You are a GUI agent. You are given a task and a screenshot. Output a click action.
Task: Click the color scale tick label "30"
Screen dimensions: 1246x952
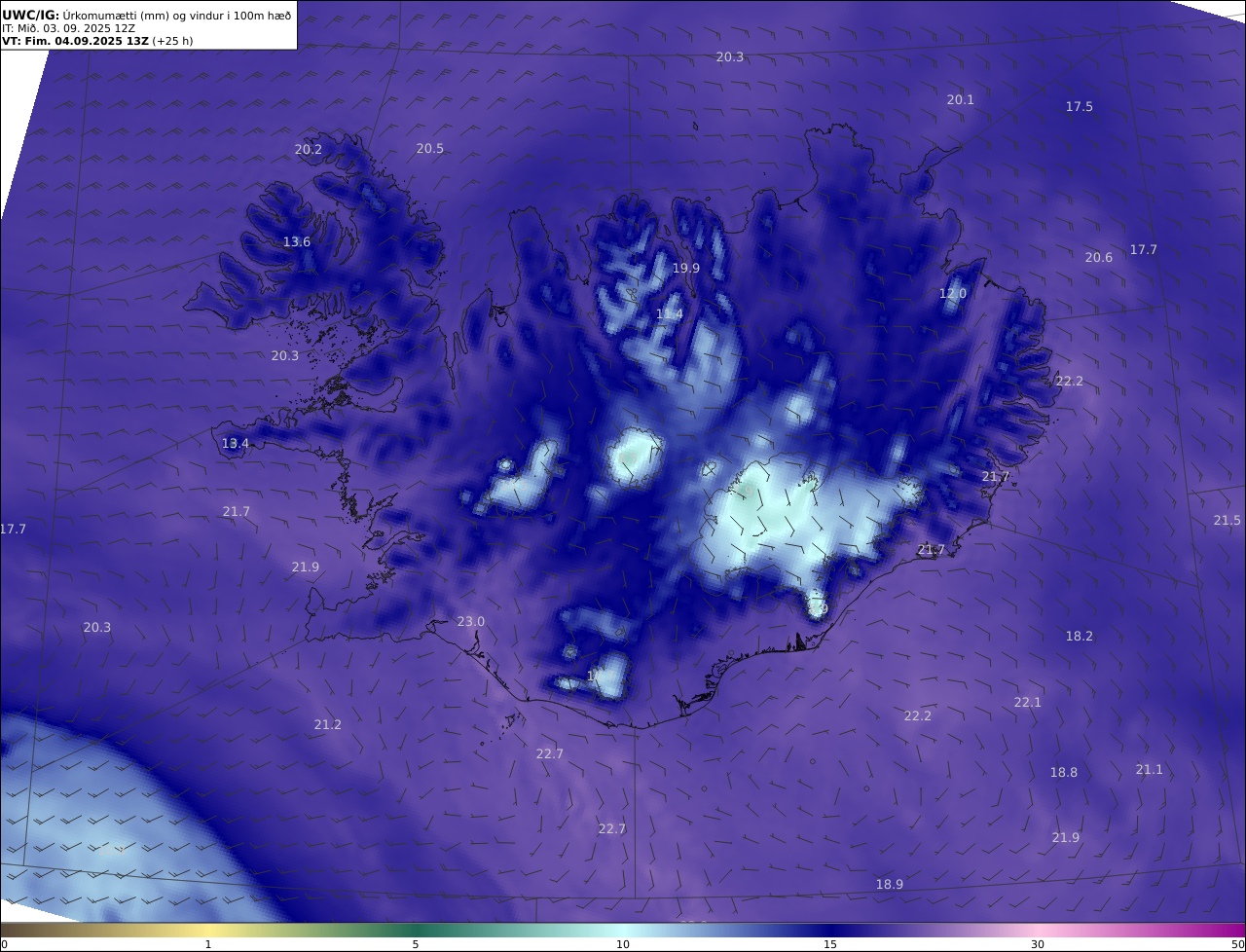click(1038, 944)
